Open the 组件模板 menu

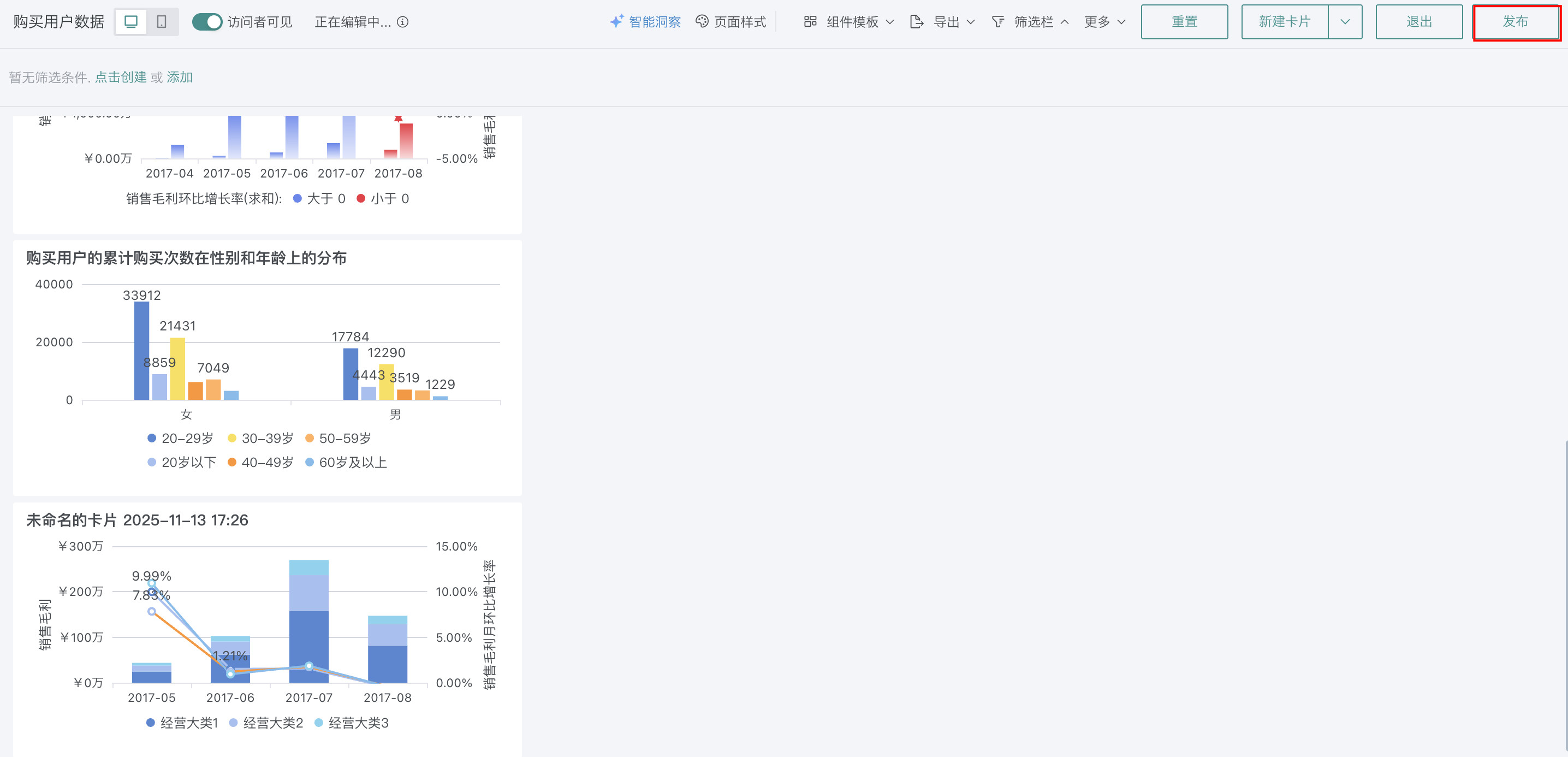point(852,22)
